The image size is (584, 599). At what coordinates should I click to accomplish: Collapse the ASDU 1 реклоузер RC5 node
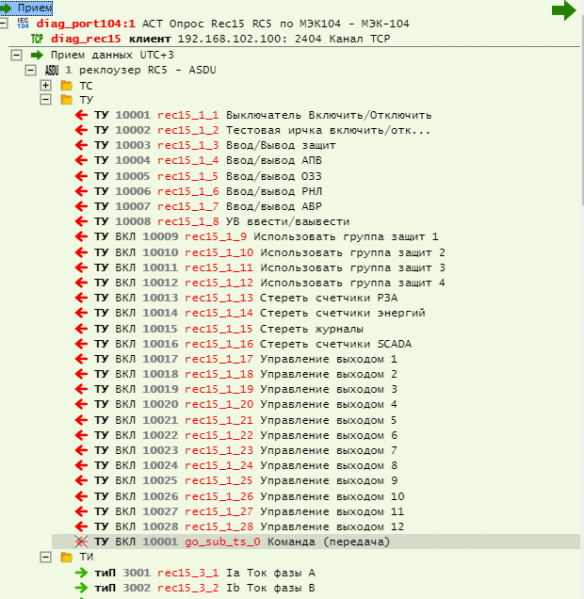[x=31, y=70]
